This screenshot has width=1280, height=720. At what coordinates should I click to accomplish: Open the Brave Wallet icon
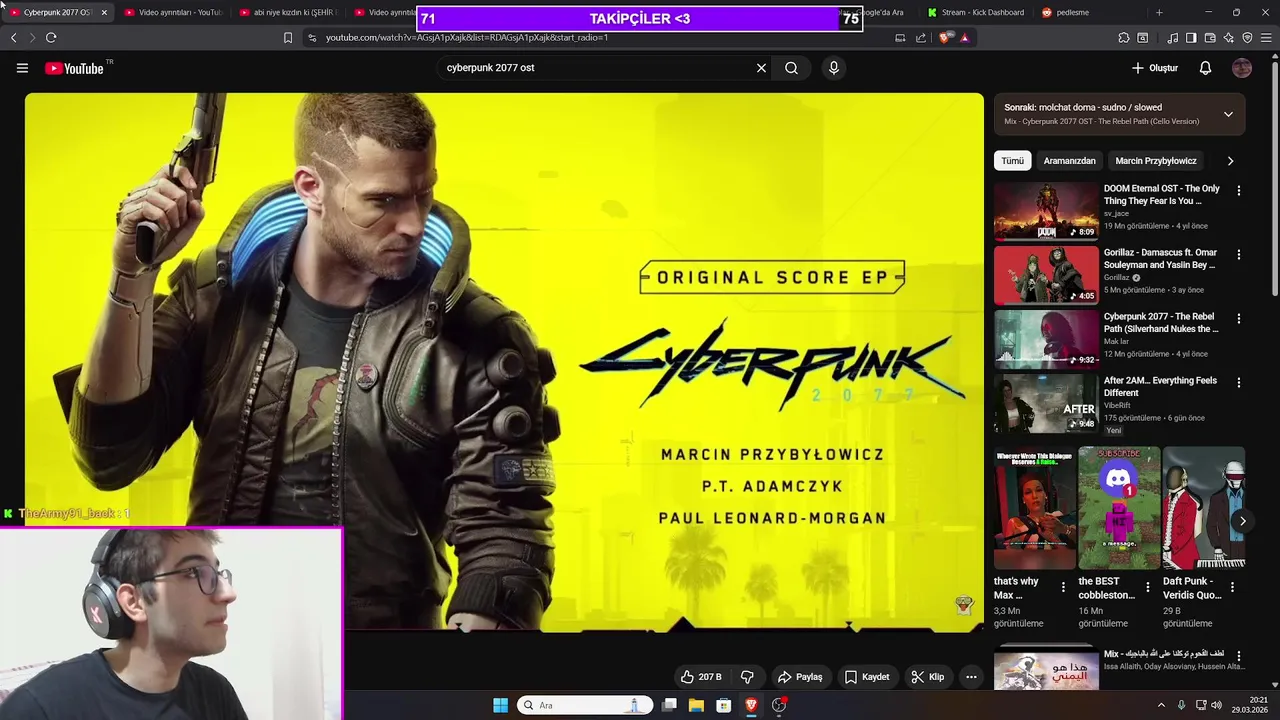[x=1210, y=38]
